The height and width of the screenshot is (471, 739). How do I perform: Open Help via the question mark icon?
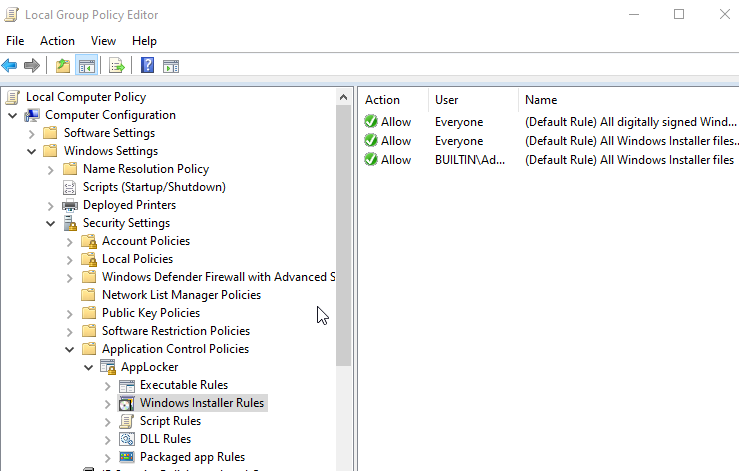pos(148,65)
